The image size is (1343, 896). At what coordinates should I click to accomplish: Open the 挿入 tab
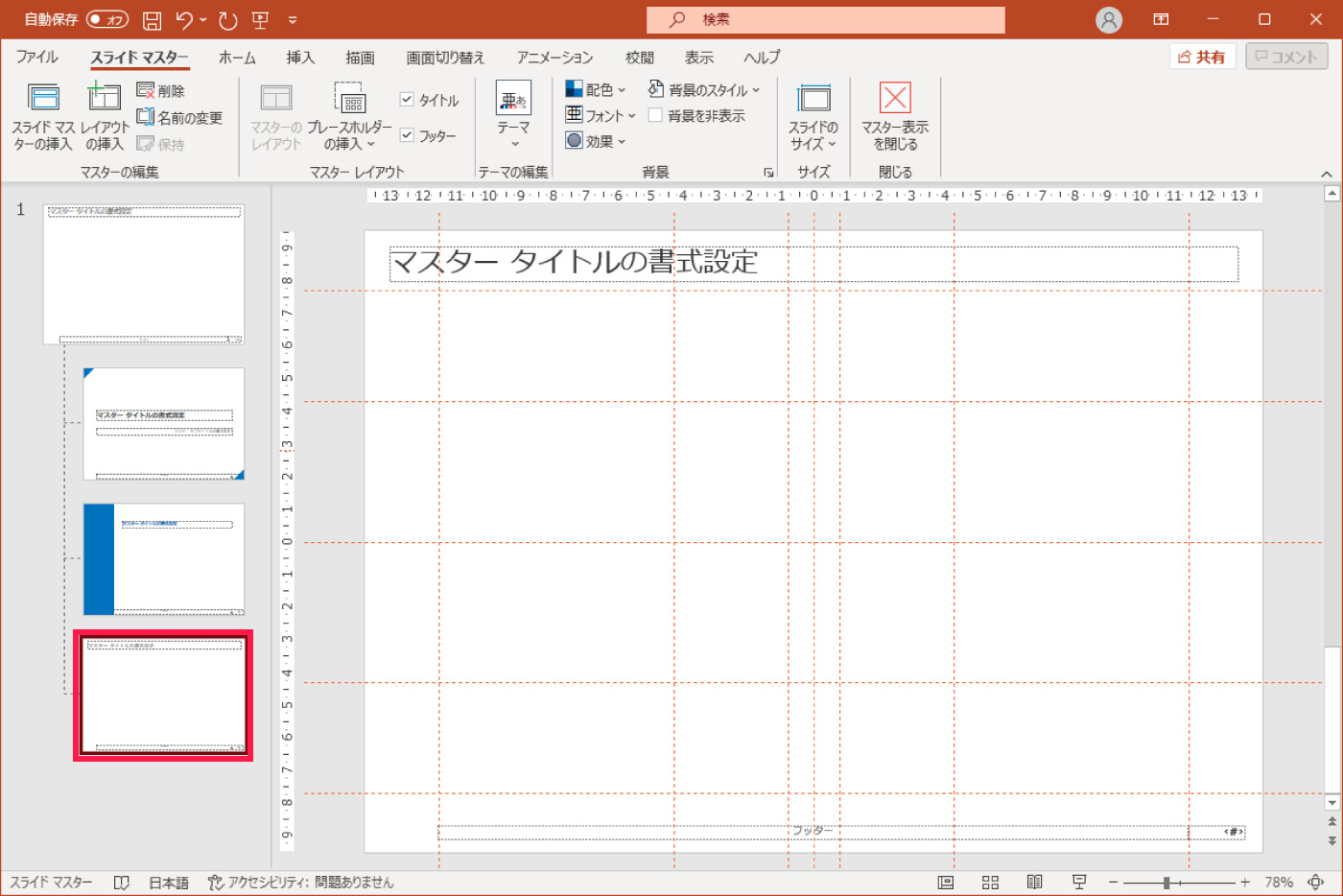(x=300, y=58)
